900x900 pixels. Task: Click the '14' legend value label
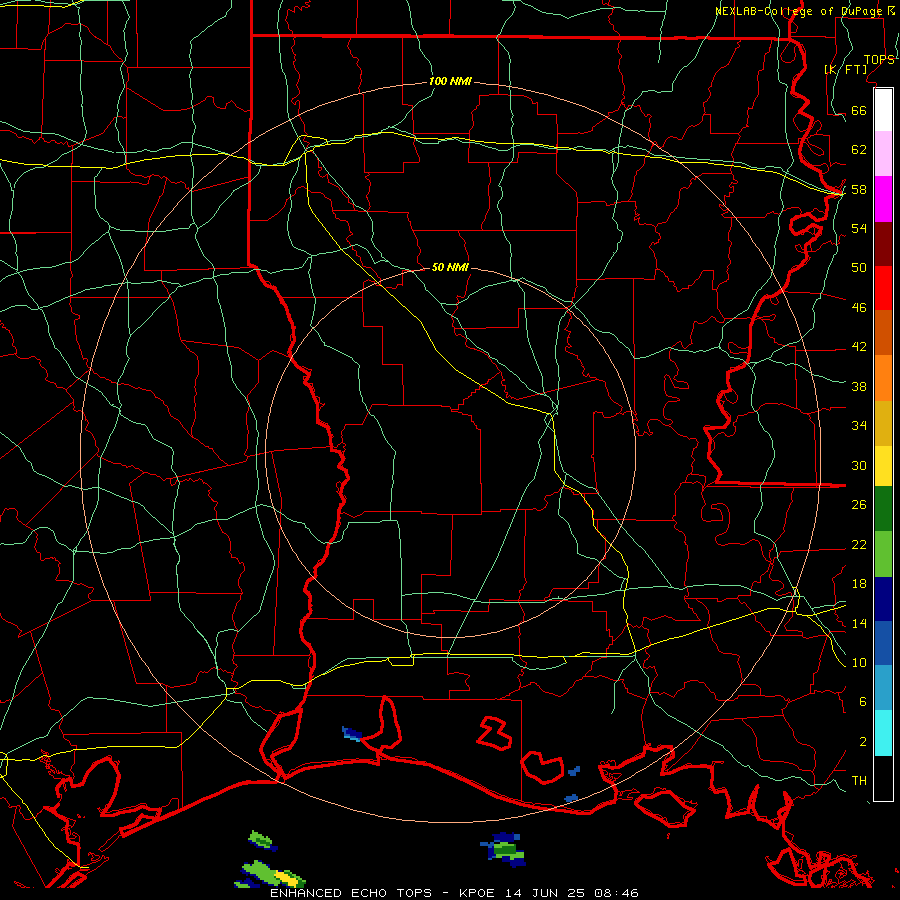tap(859, 623)
